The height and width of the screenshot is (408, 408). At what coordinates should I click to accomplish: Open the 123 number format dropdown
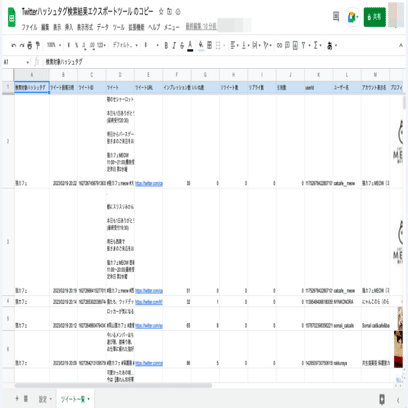101,45
